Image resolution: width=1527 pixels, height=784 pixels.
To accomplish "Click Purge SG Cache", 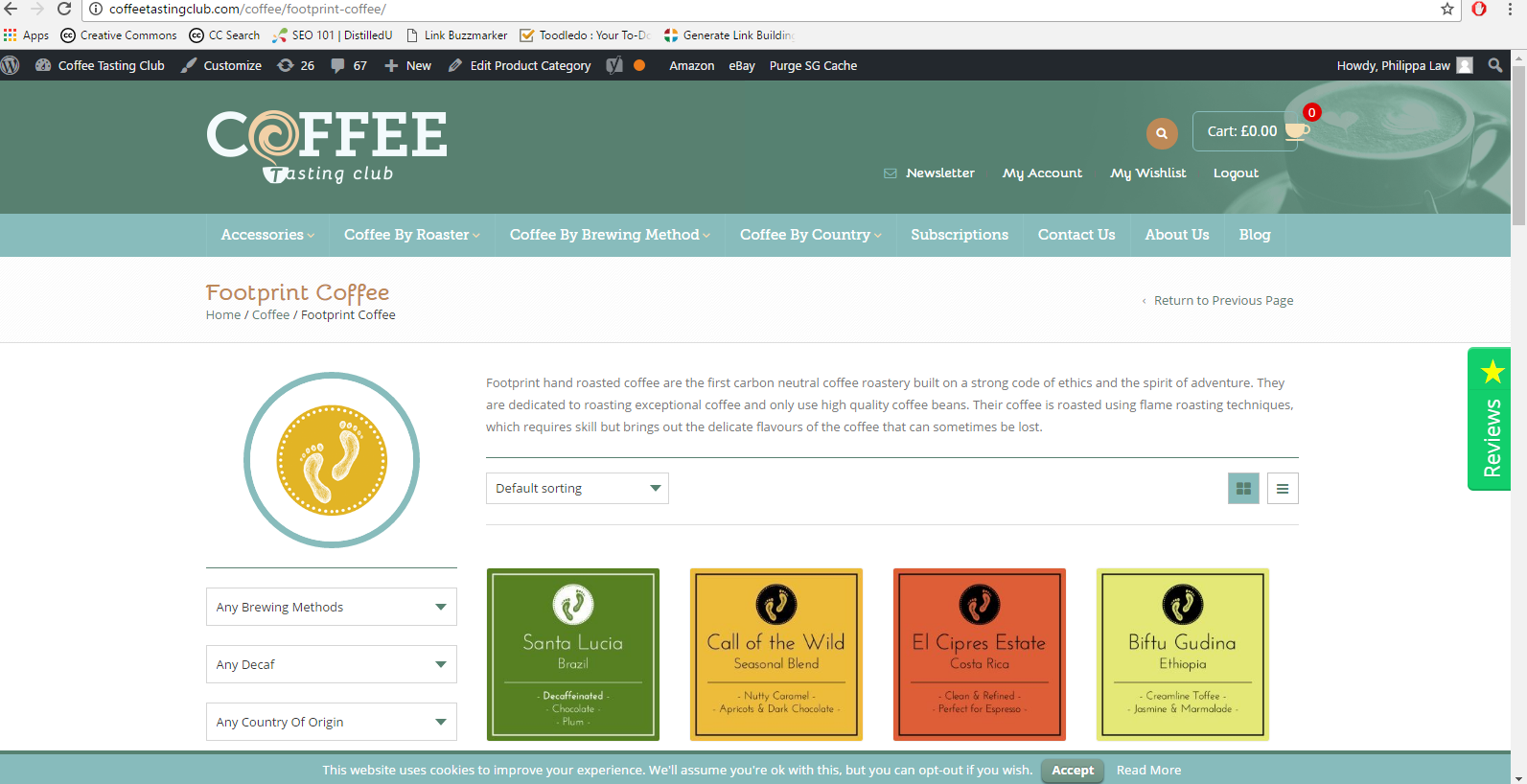I will click(x=813, y=65).
